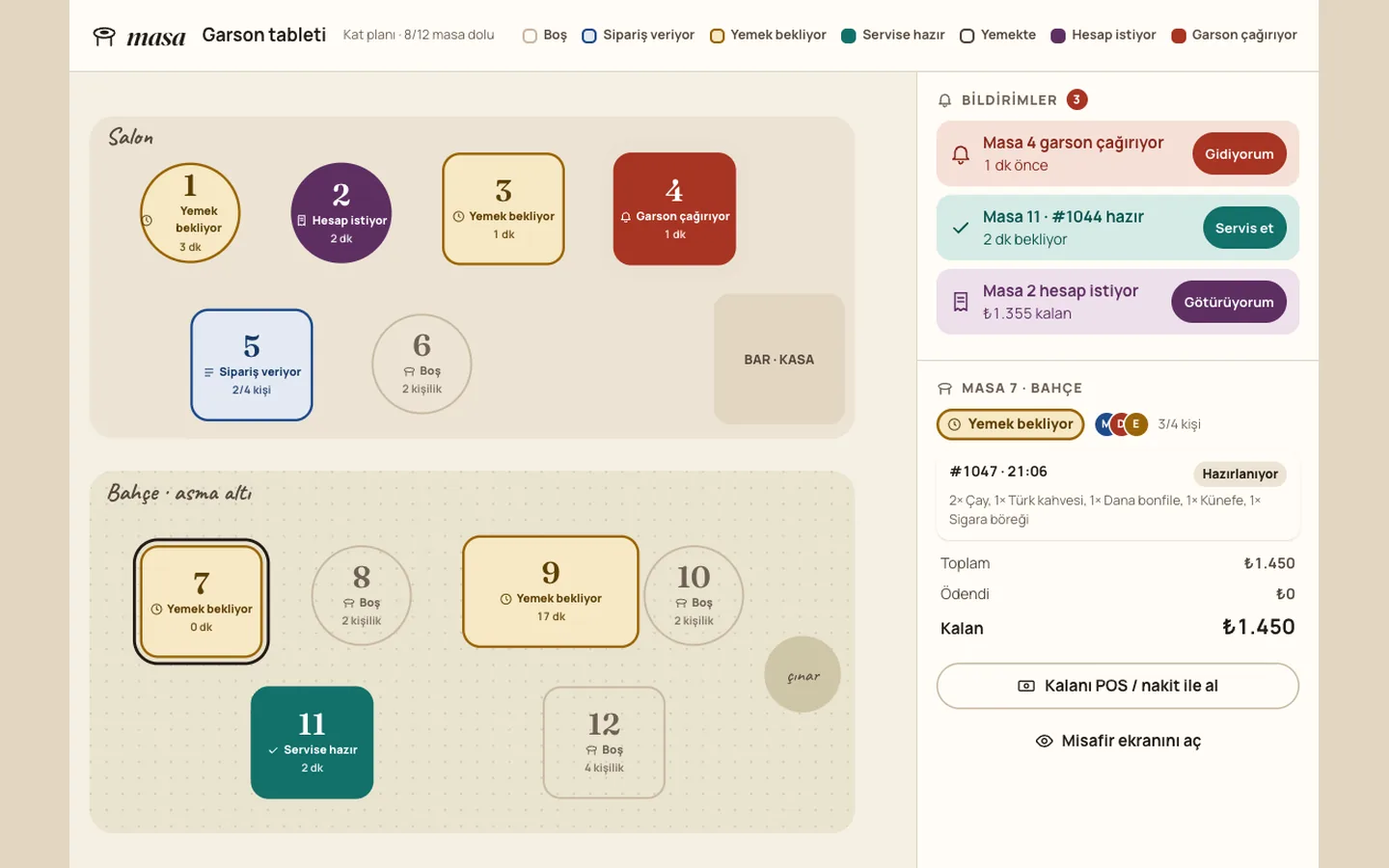This screenshot has height=868, width=1389.
Task: Tap the Gidiyorum button for Masa 4
Action: pos(1239,154)
